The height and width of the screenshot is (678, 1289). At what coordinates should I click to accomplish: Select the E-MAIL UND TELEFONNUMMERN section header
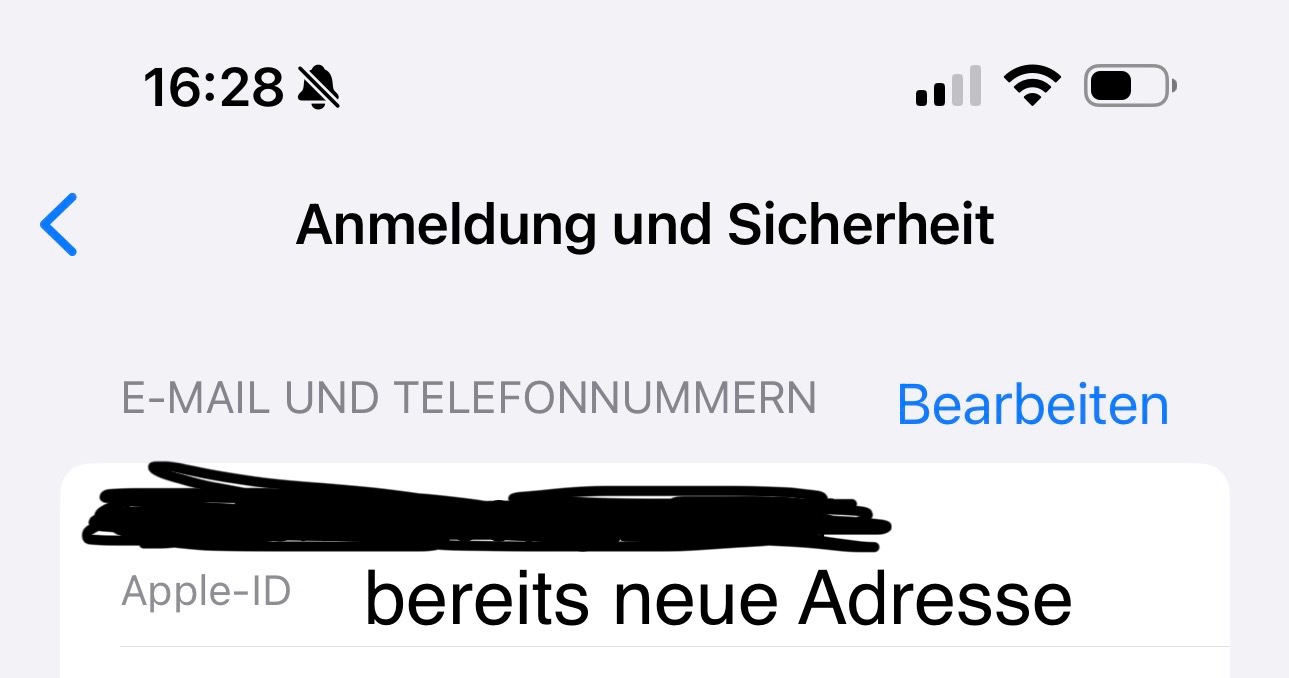tap(469, 398)
